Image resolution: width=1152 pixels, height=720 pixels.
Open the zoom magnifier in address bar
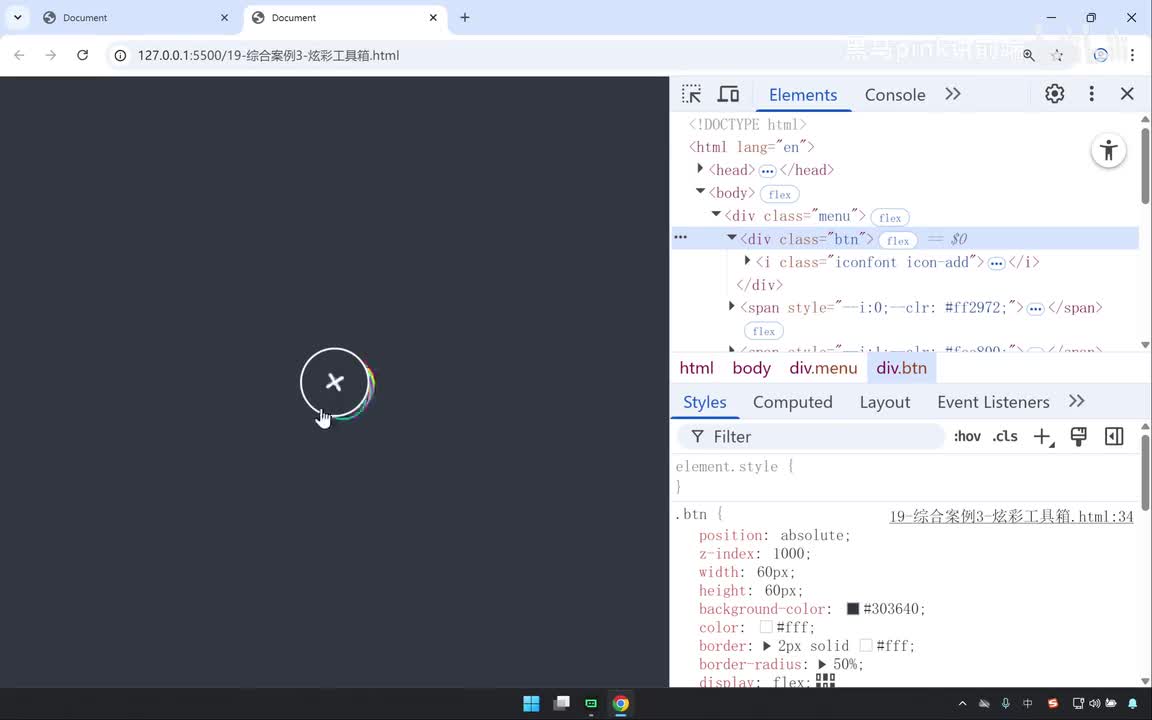[x=1029, y=55]
